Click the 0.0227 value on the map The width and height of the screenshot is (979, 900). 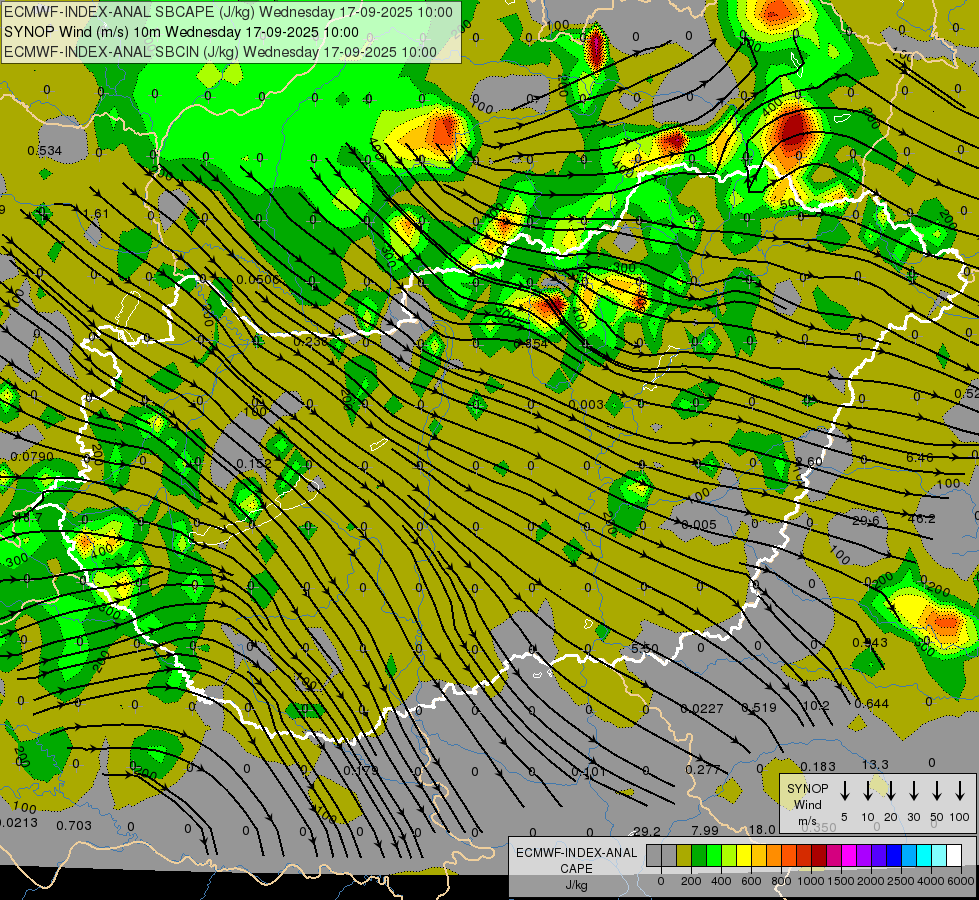702,708
